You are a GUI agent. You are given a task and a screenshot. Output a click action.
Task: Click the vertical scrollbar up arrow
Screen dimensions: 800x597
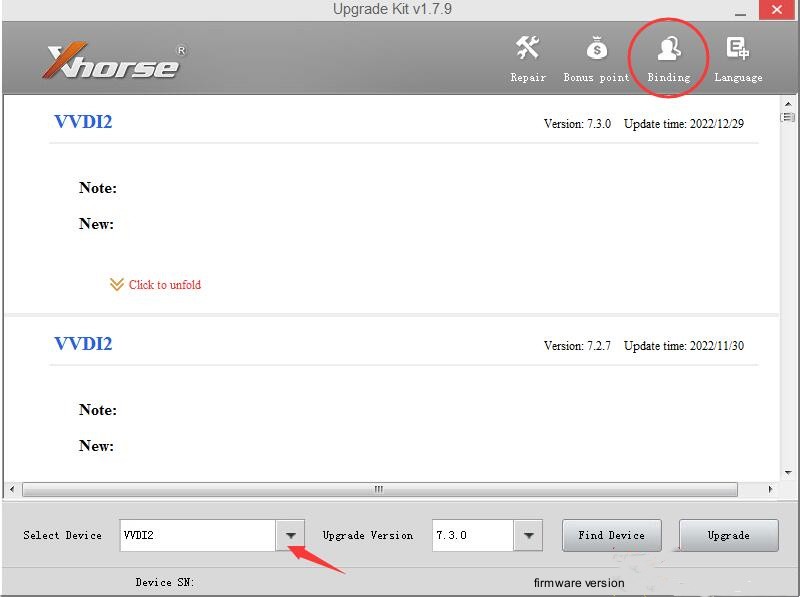tap(788, 104)
